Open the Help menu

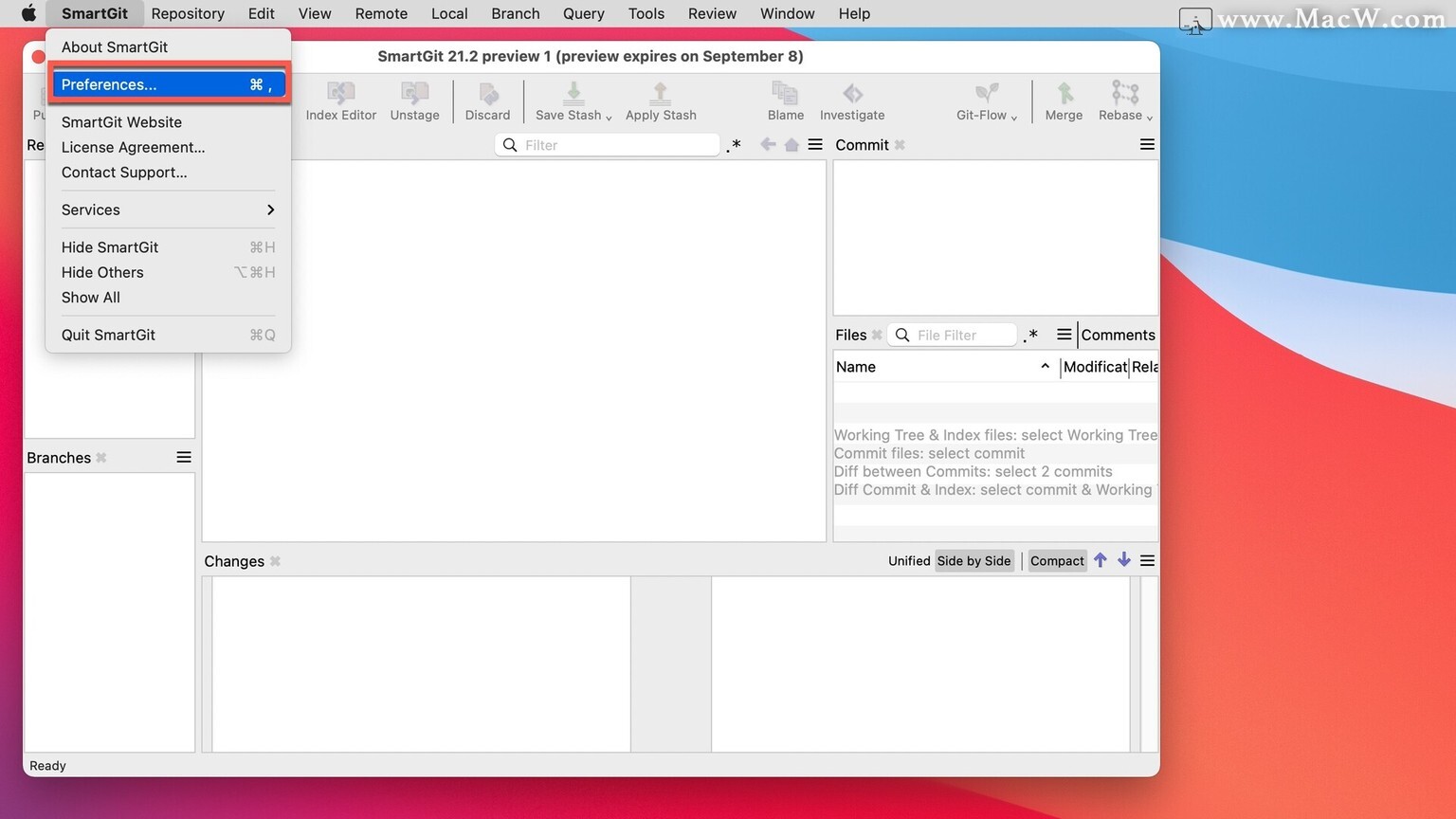tap(854, 13)
